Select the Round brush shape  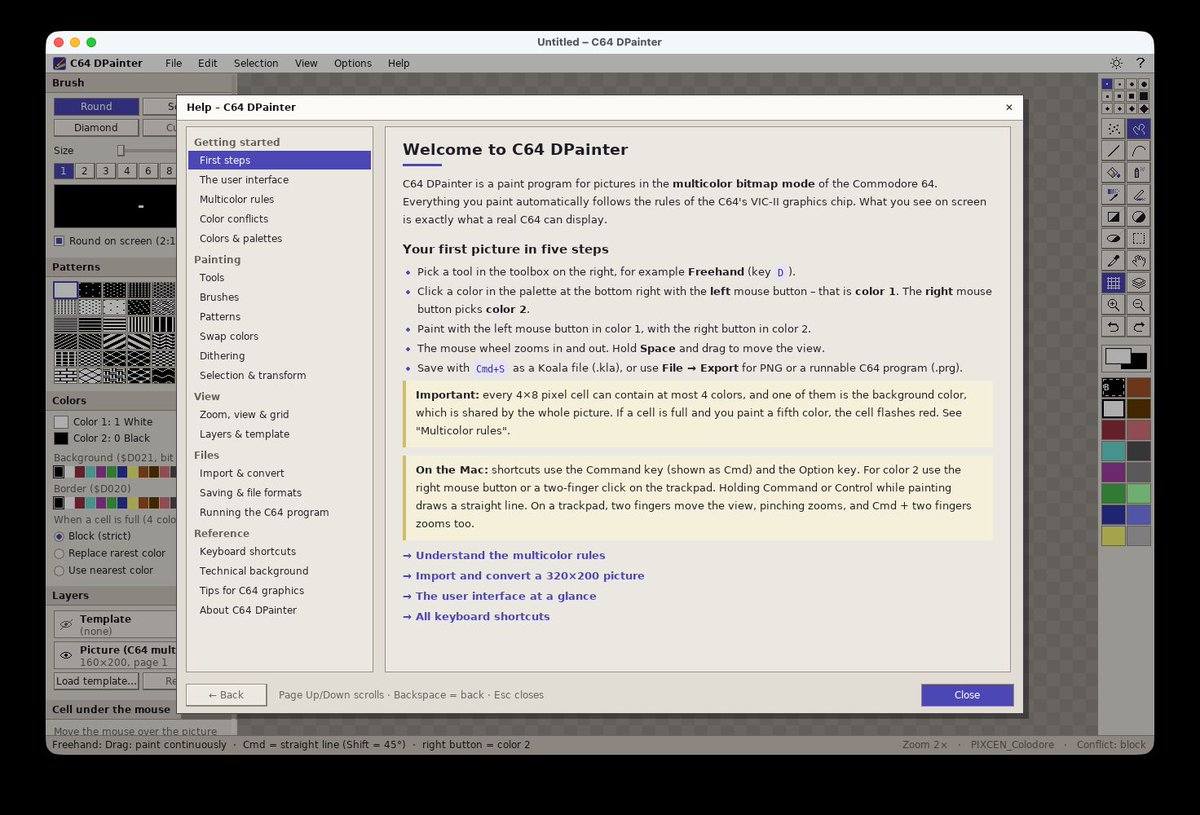(x=96, y=106)
